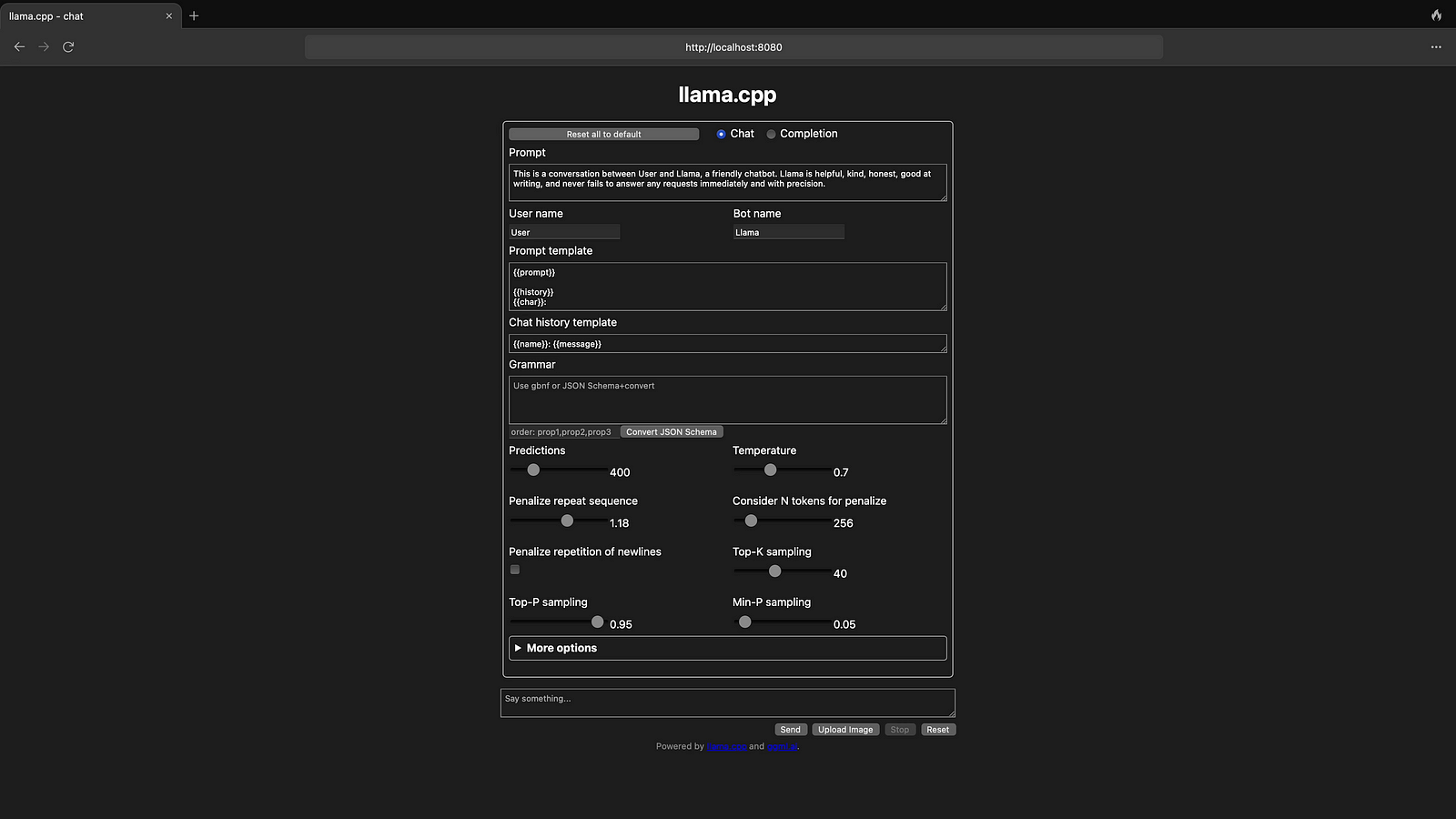Viewport: 1456px width, 819px height.
Task: Open the llama.cpp footer link
Action: tap(726, 746)
